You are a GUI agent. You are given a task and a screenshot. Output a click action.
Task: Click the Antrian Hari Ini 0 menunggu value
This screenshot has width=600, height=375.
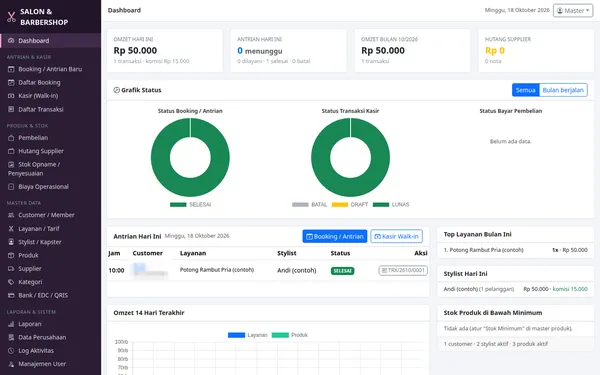pos(260,51)
